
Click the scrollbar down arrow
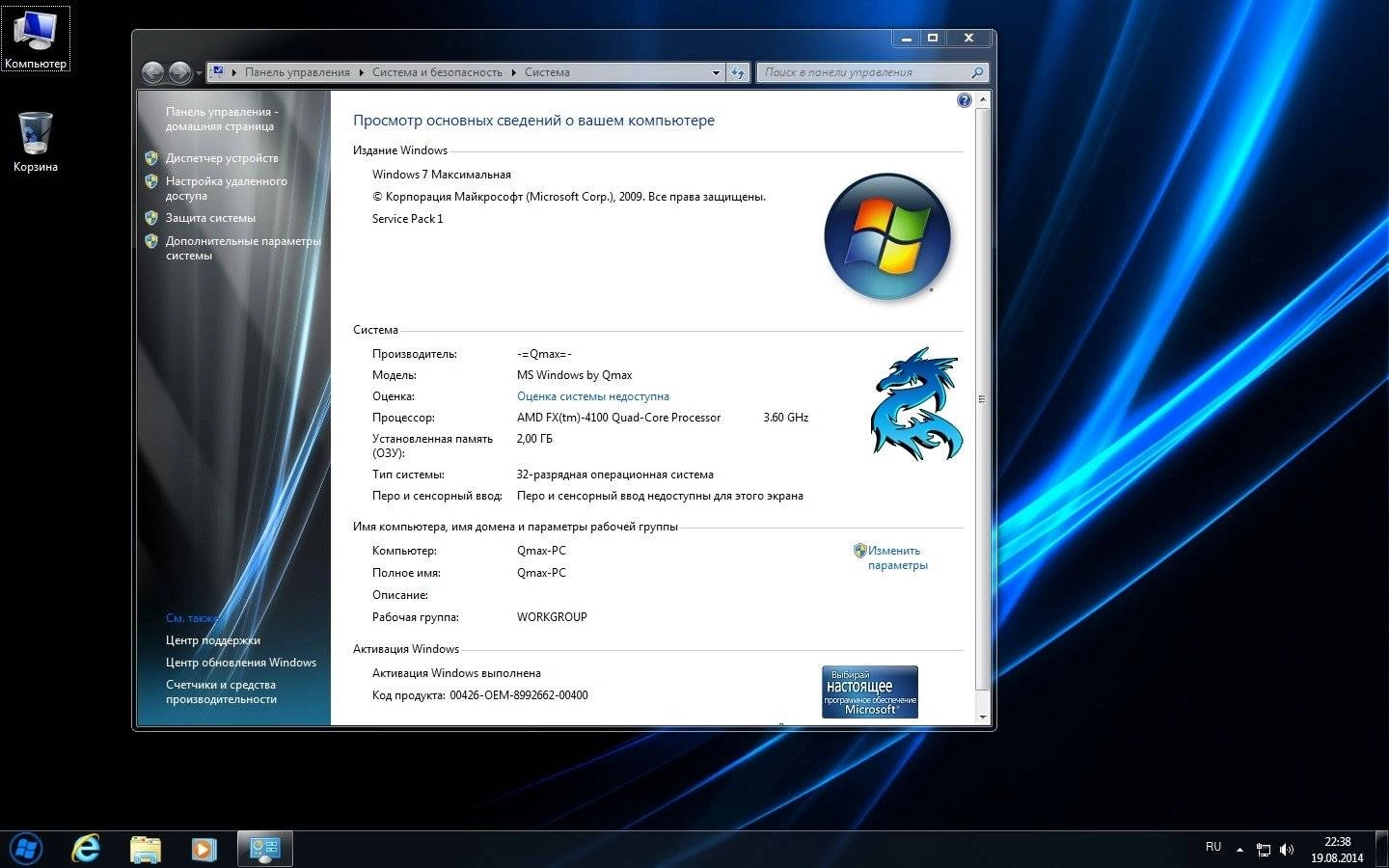[x=983, y=718]
